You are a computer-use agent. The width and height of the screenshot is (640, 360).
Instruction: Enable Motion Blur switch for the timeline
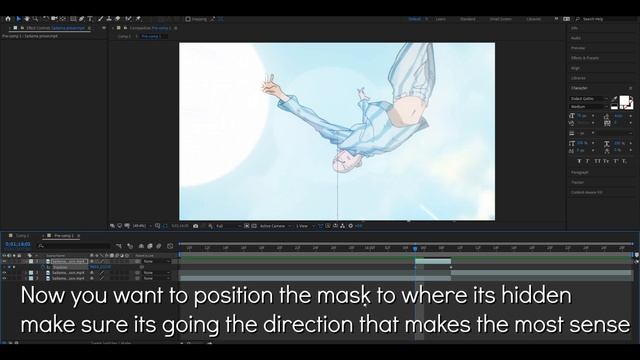[x=159, y=246]
